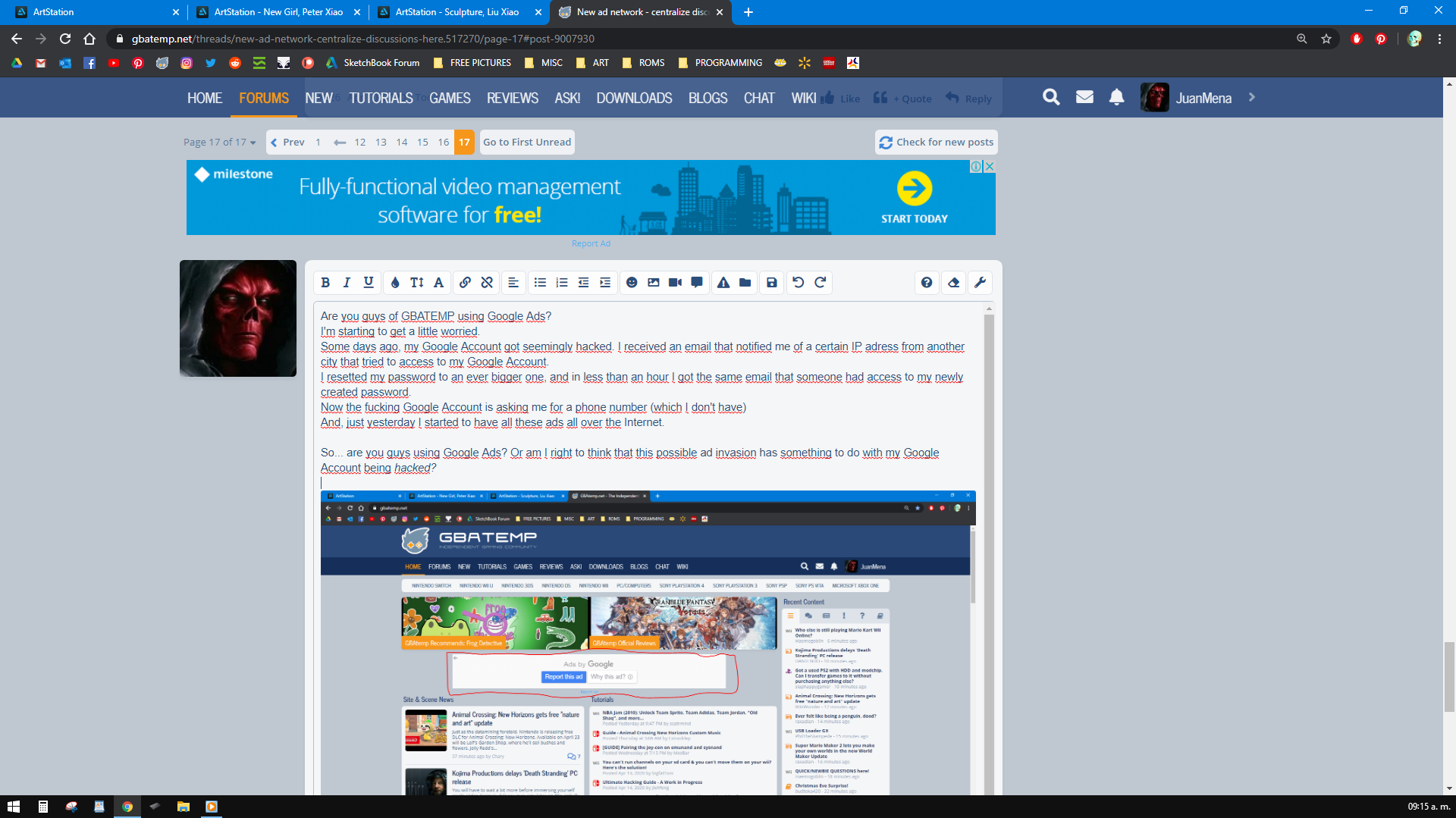Viewport: 1456px width, 818px height.
Task: Toggle bold formatting in the editor
Action: click(x=325, y=283)
